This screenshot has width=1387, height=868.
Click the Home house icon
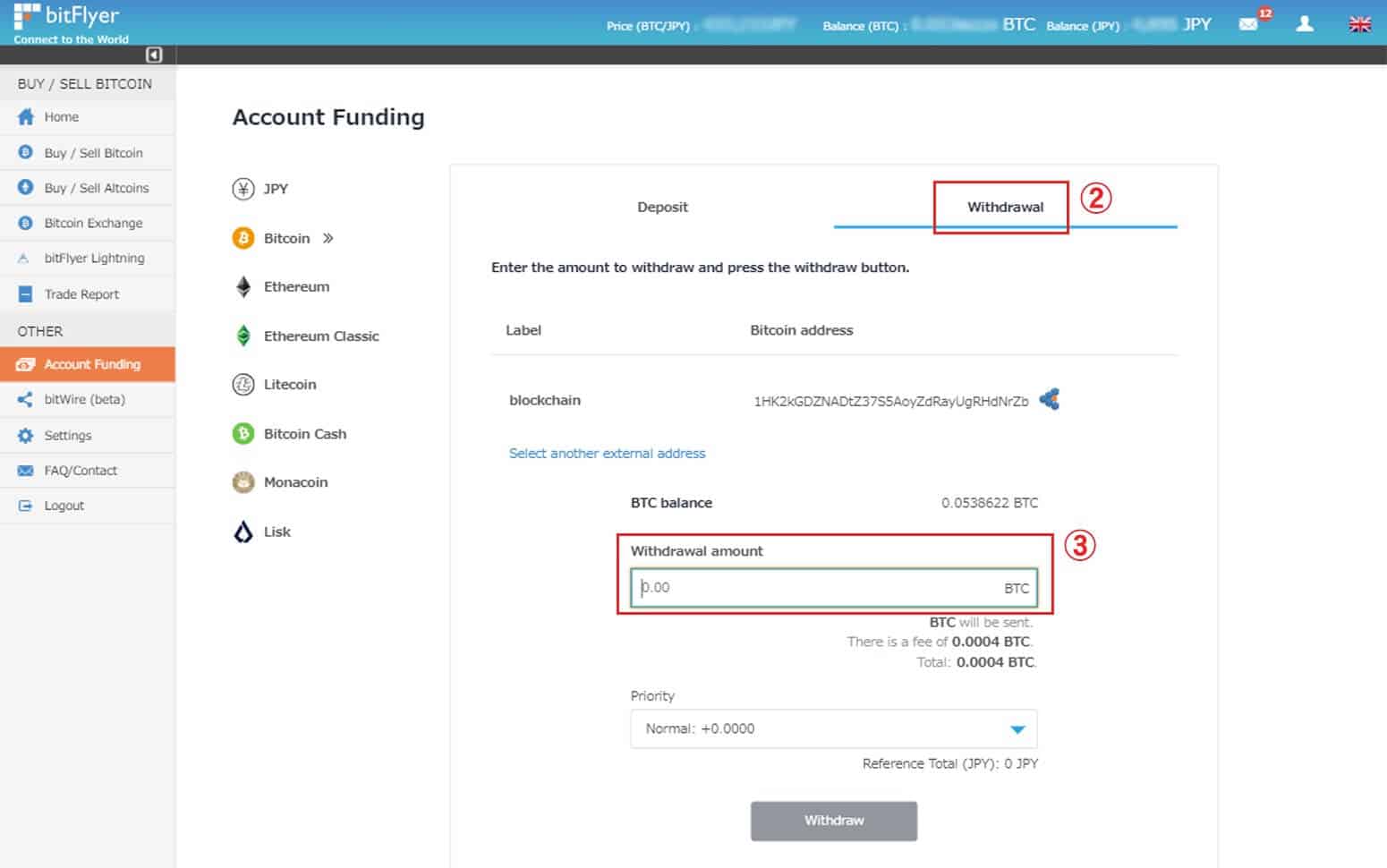tap(26, 117)
